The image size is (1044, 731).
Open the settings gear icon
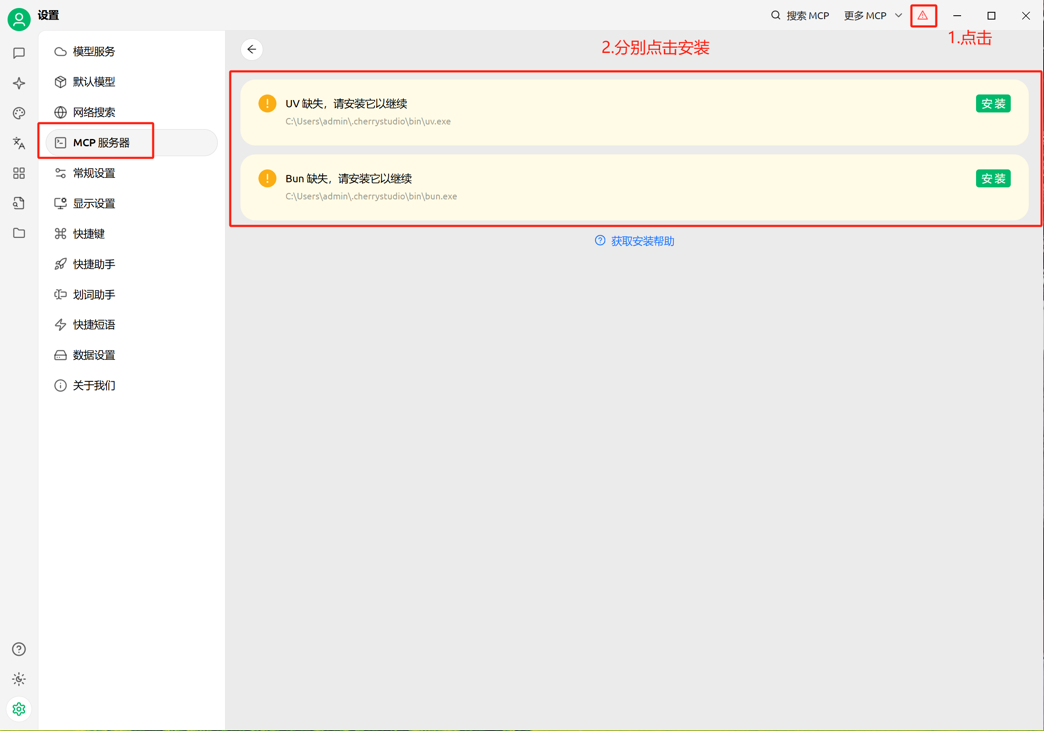(x=19, y=709)
